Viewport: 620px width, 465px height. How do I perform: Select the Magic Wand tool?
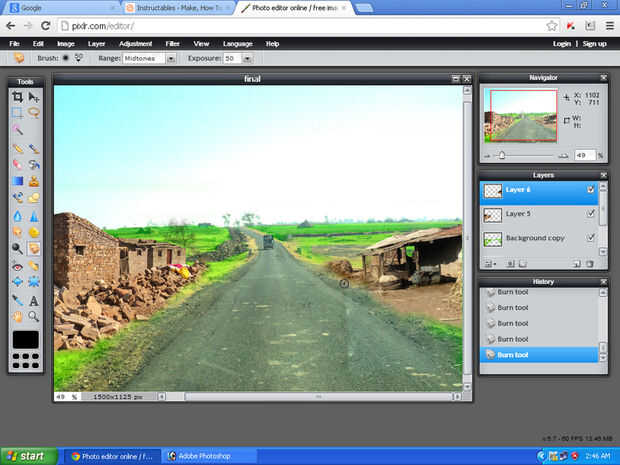coord(17,129)
